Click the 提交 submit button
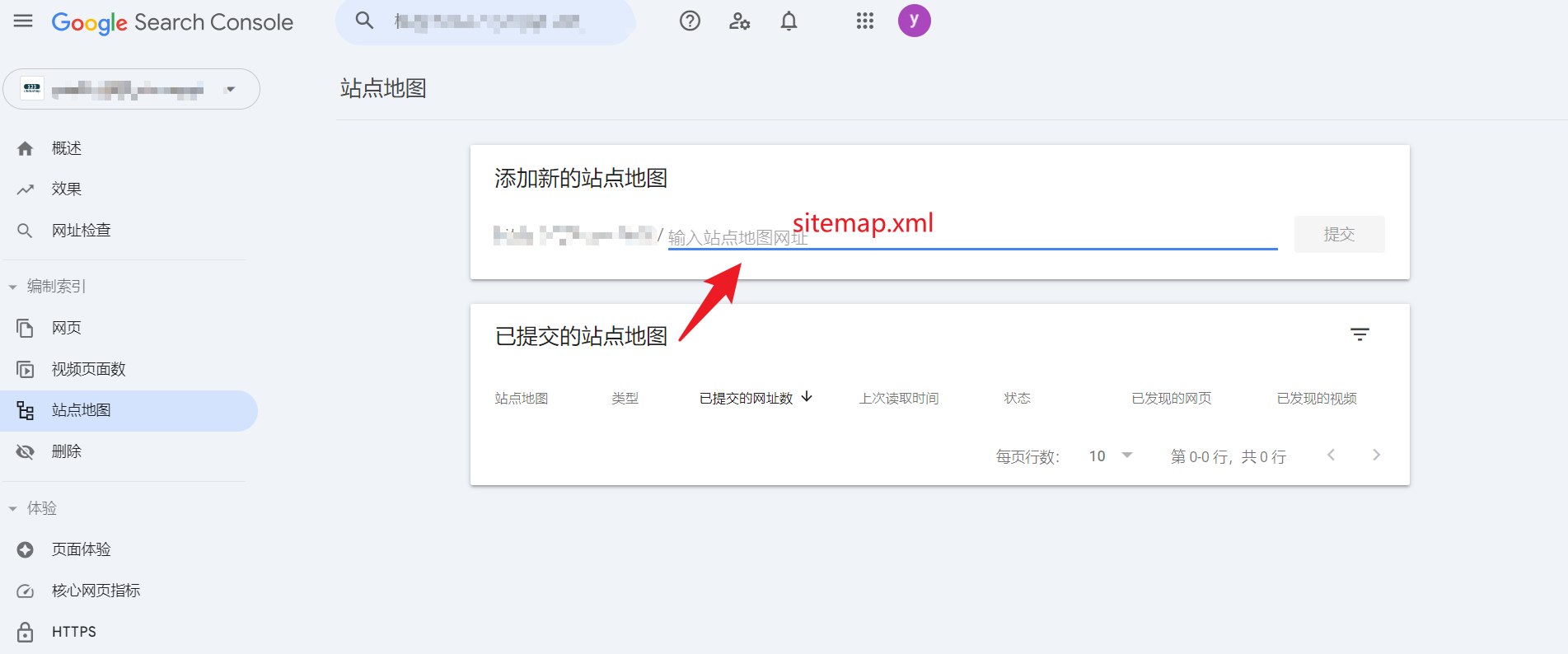This screenshot has width=1568, height=654. pyautogui.click(x=1339, y=235)
